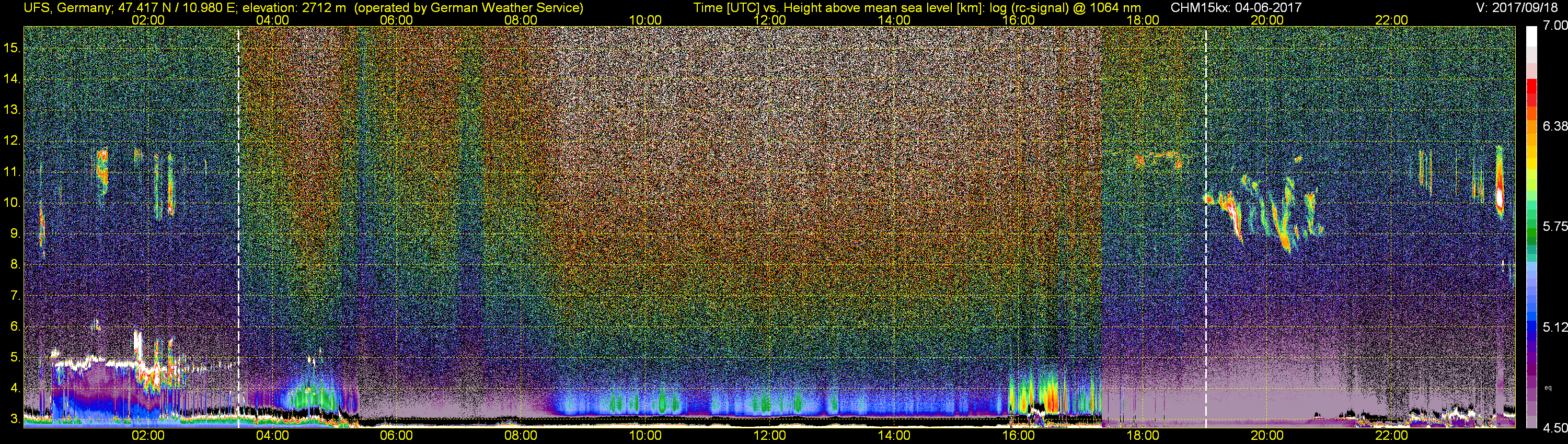Click the "02:00" label on the top time axis

(148, 20)
